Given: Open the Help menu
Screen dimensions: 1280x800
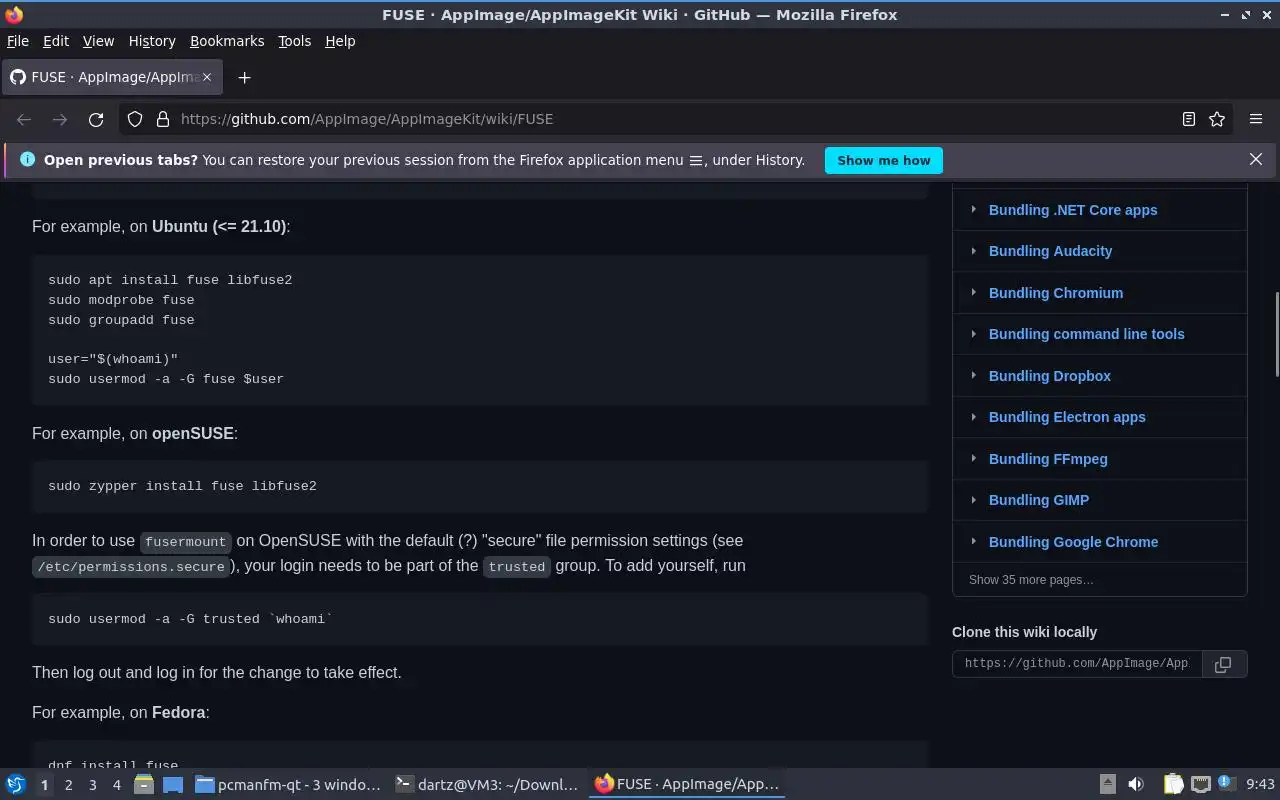Looking at the screenshot, I should coord(340,41).
